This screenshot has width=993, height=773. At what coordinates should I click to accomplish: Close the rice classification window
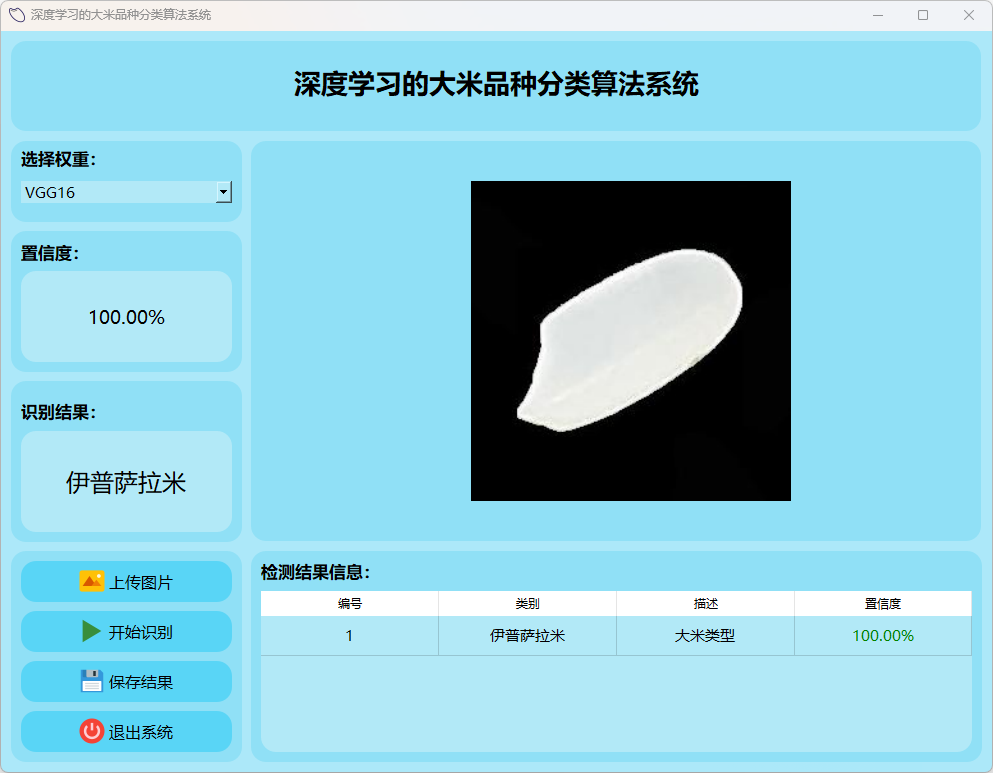coord(968,15)
